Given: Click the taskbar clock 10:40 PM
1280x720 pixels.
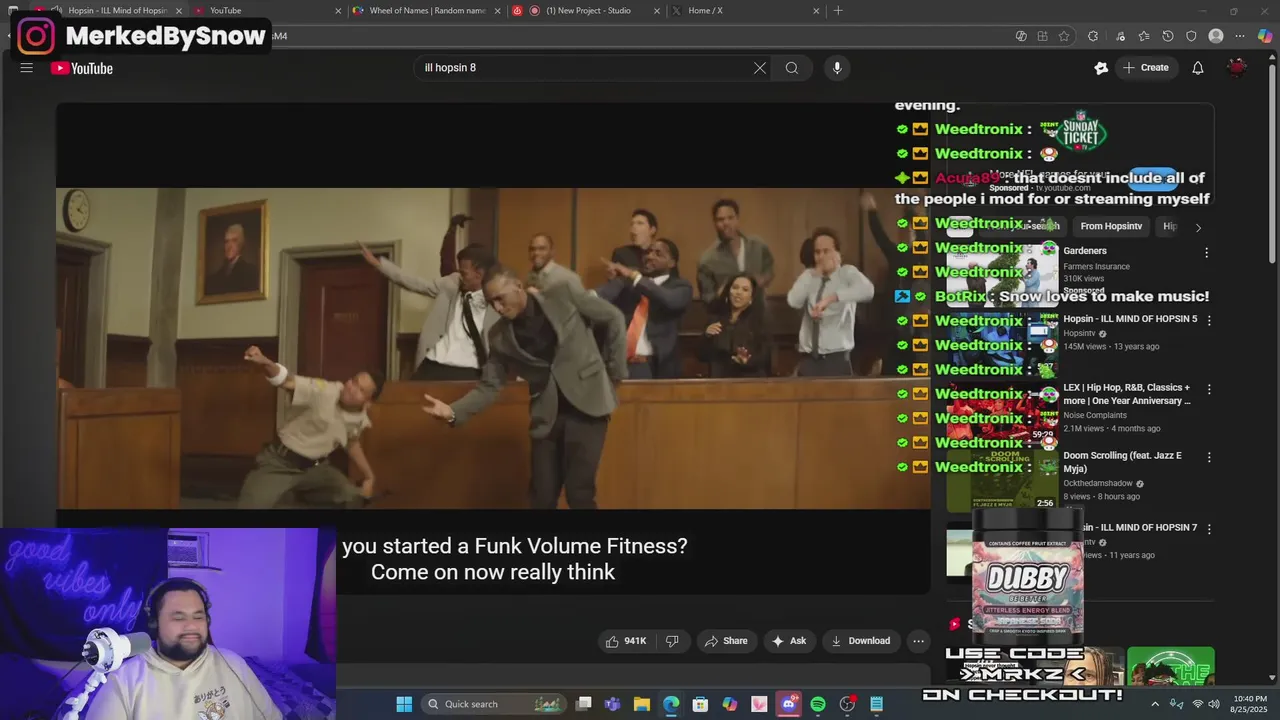Looking at the screenshot, I should pos(1250,704).
